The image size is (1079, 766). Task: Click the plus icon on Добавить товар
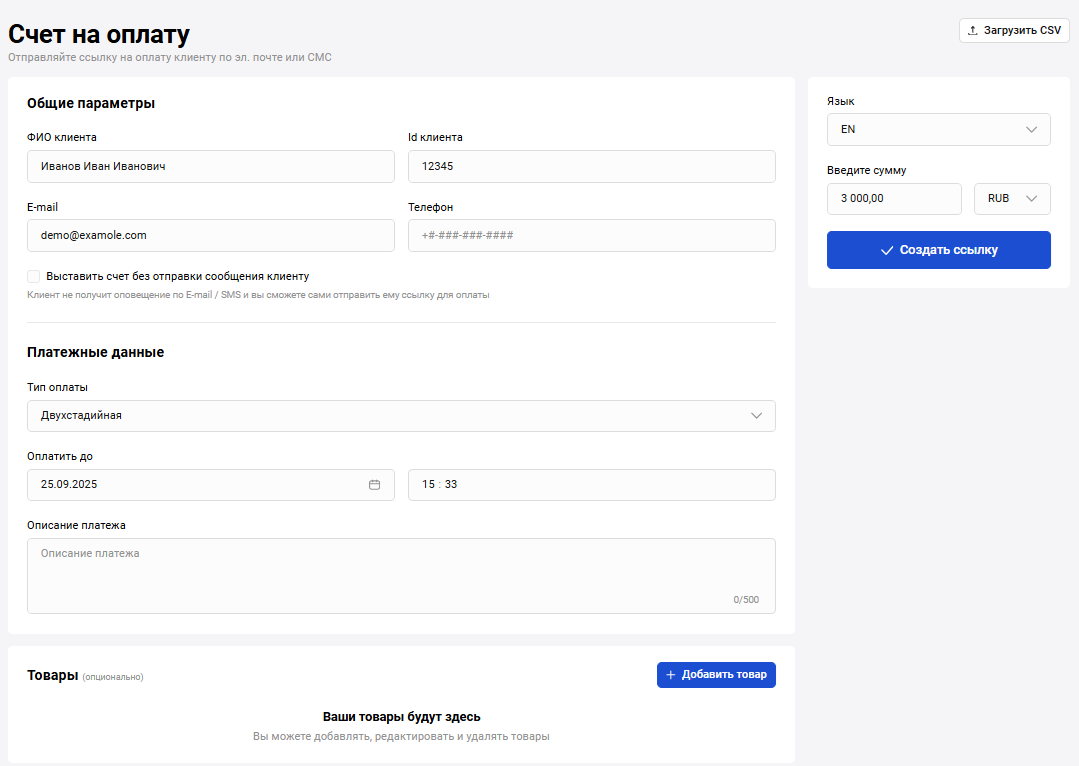(x=671, y=675)
